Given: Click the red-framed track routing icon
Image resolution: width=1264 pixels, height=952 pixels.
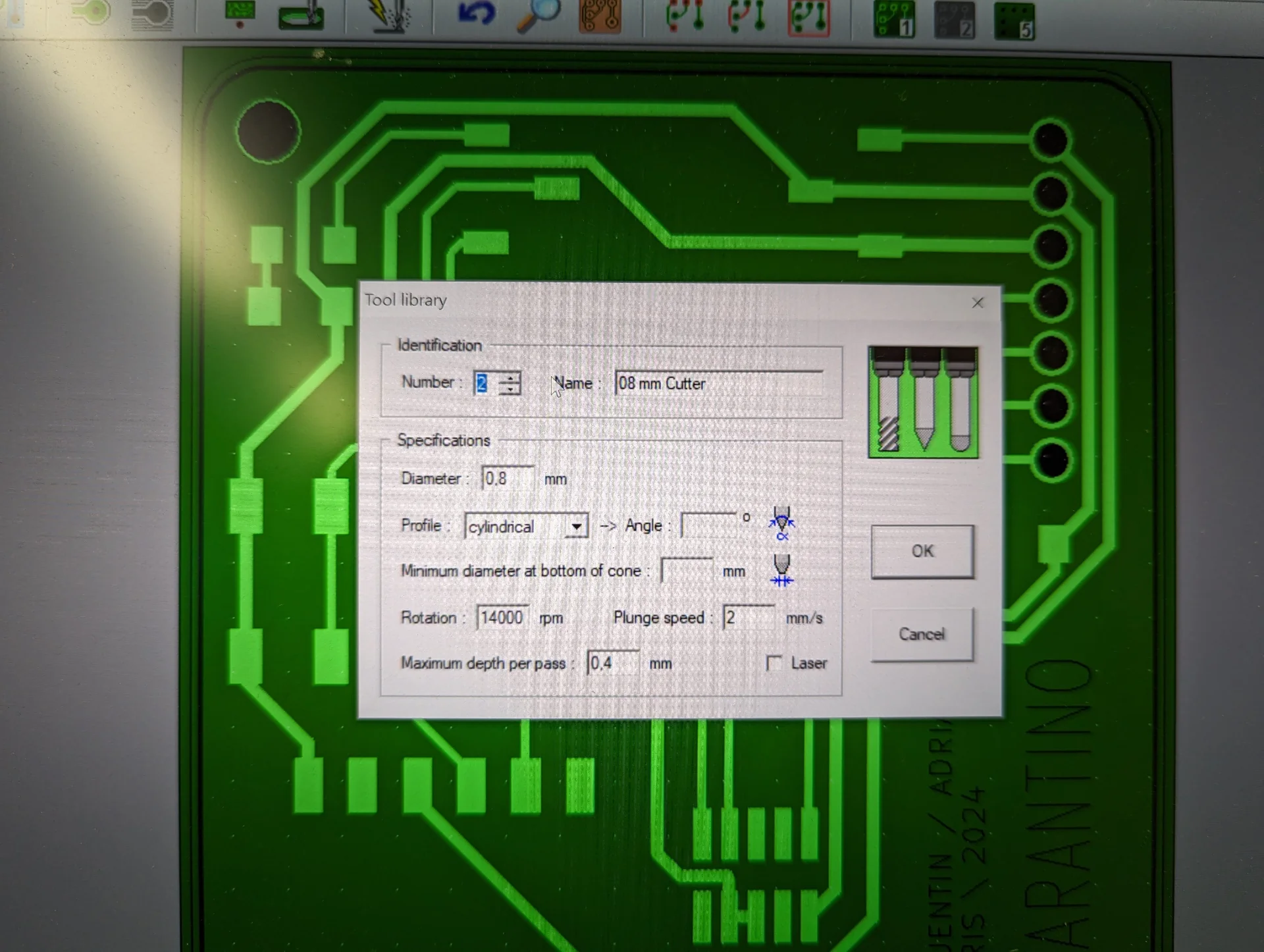Looking at the screenshot, I should tap(808, 17).
